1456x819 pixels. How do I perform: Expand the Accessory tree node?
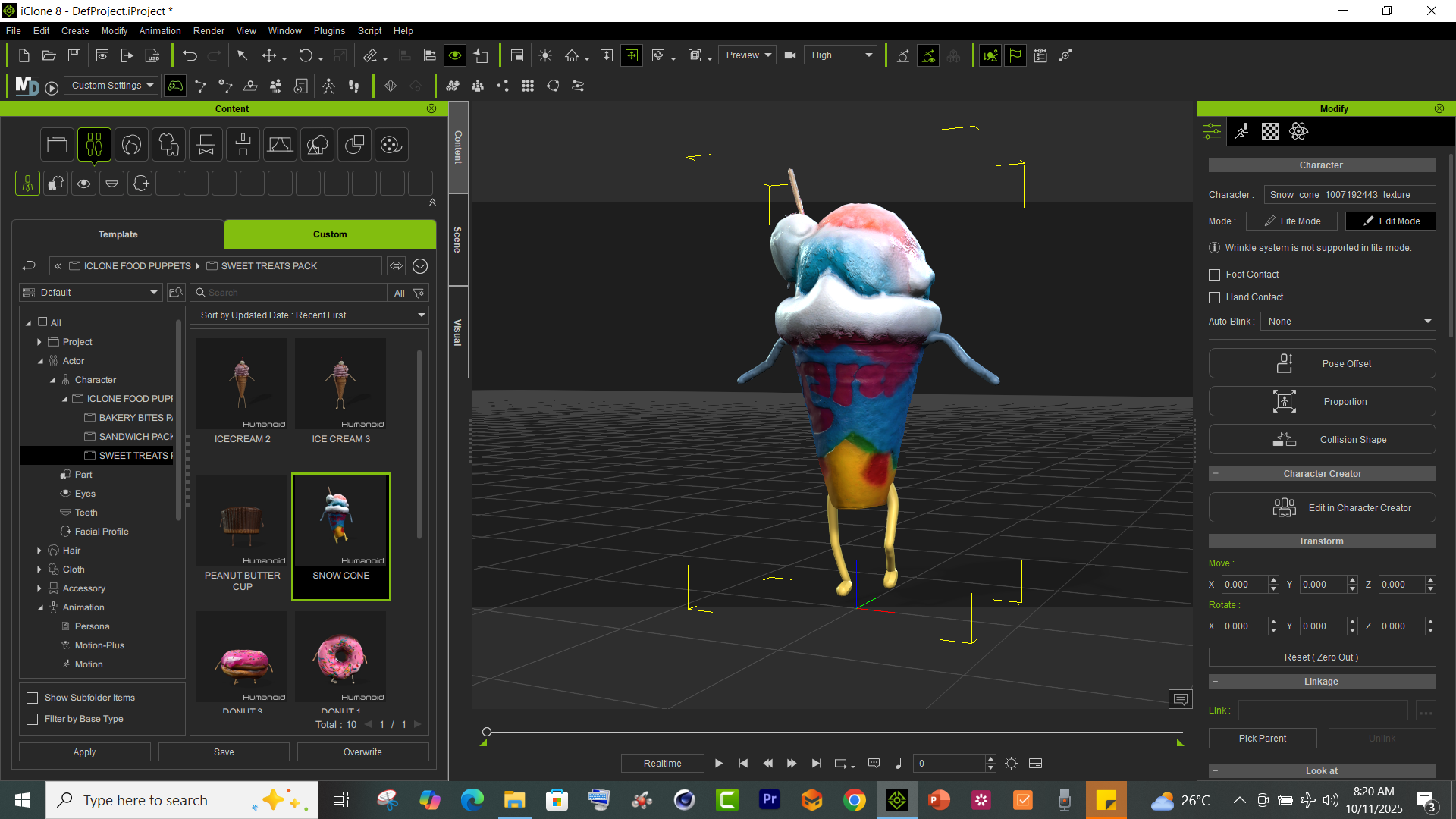[39, 588]
